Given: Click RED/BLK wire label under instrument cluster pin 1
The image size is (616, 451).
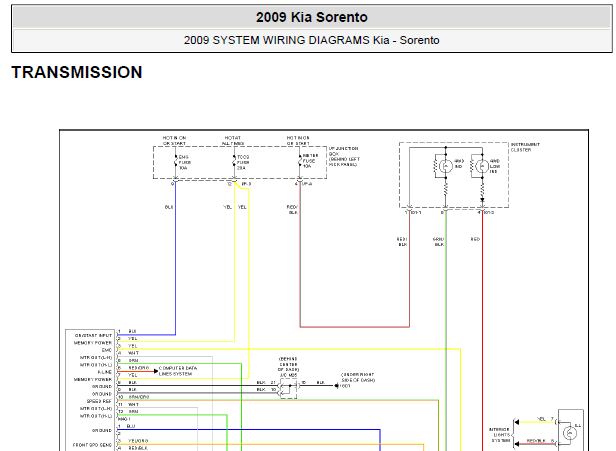Looking at the screenshot, I should (x=402, y=242).
